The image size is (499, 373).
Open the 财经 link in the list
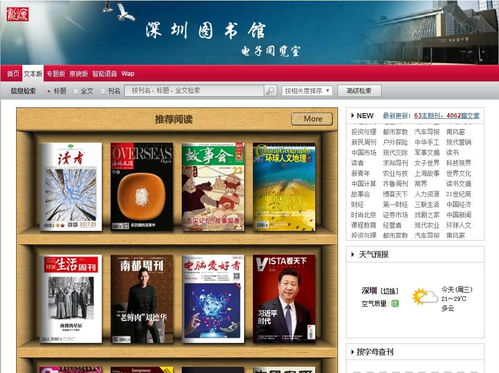pos(357,204)
